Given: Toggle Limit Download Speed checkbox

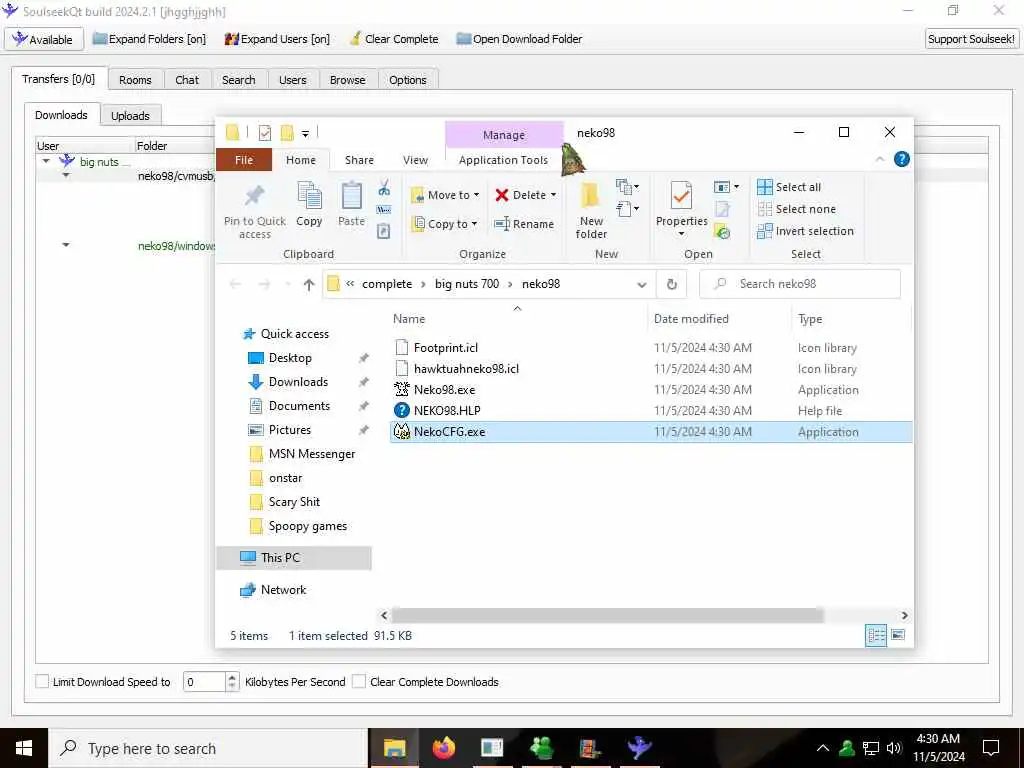Looking at the screenshot, I should point(42,682).
